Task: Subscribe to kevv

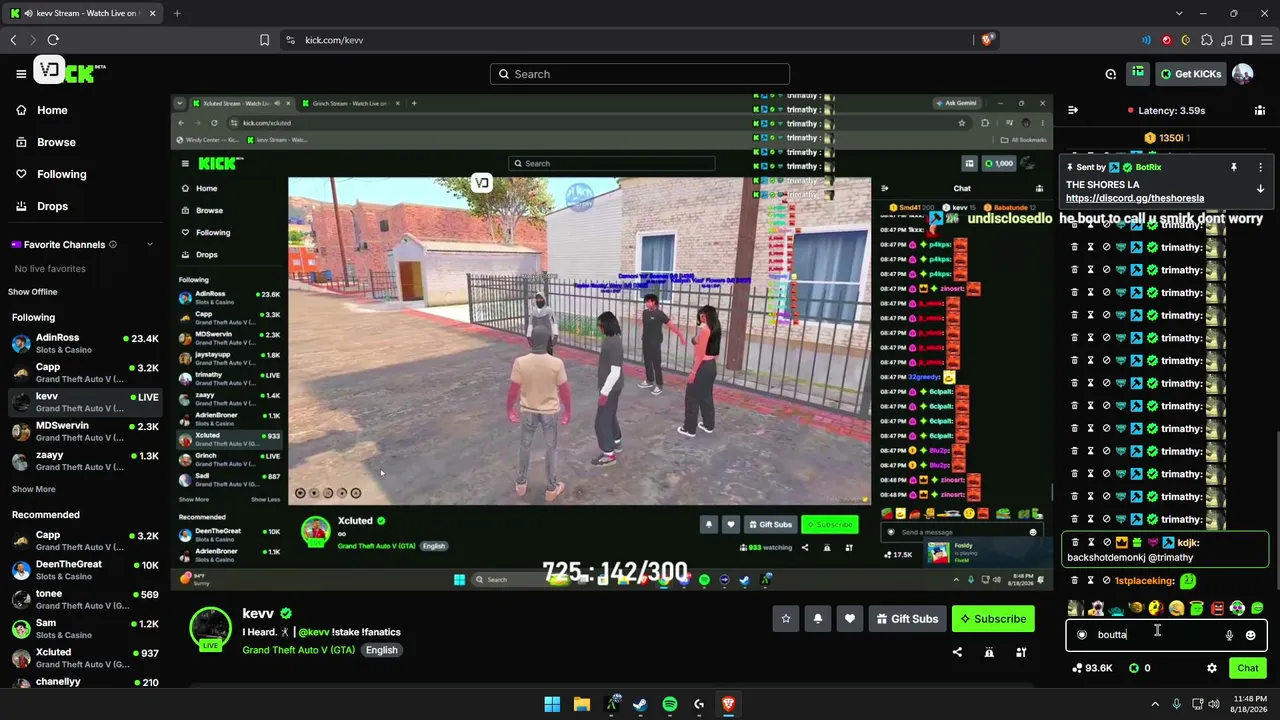Action: pyautogui.click(x=993, y=619)
